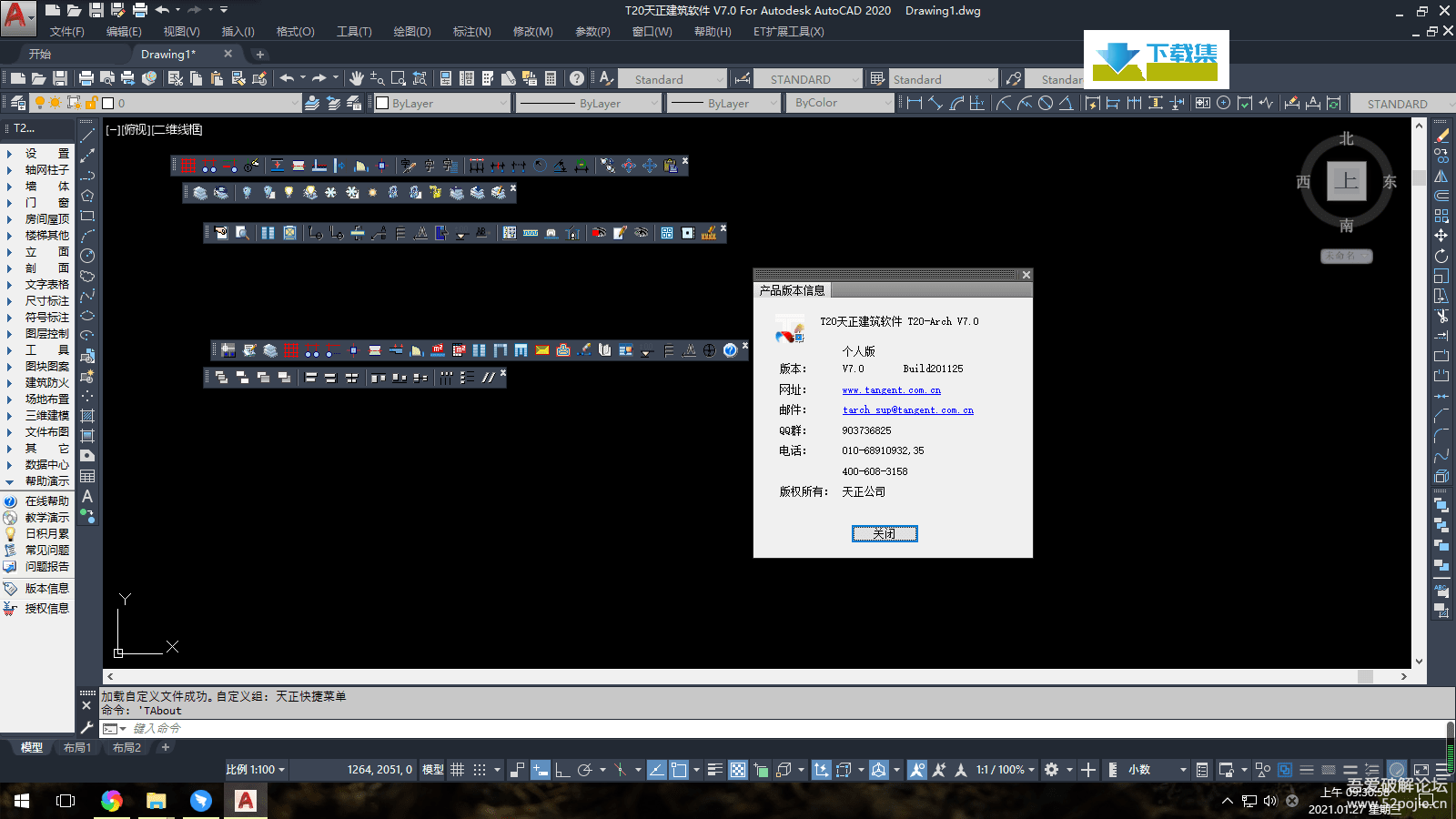Open the ET扩展工具(X) menu
This screenshot has width=1456, height=819.
(x=788, y=32)
